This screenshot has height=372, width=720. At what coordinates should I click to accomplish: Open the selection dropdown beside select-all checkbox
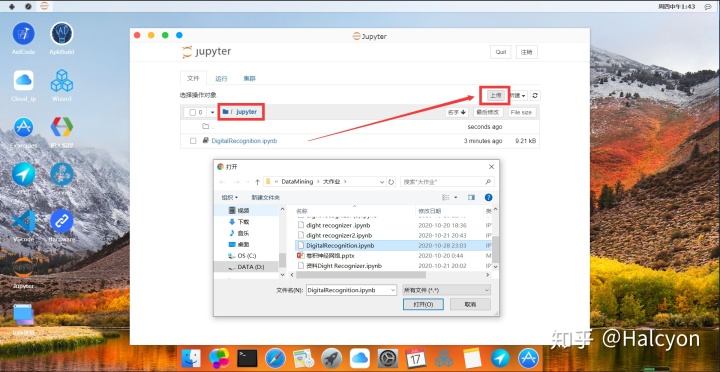[x=212, y=113]
